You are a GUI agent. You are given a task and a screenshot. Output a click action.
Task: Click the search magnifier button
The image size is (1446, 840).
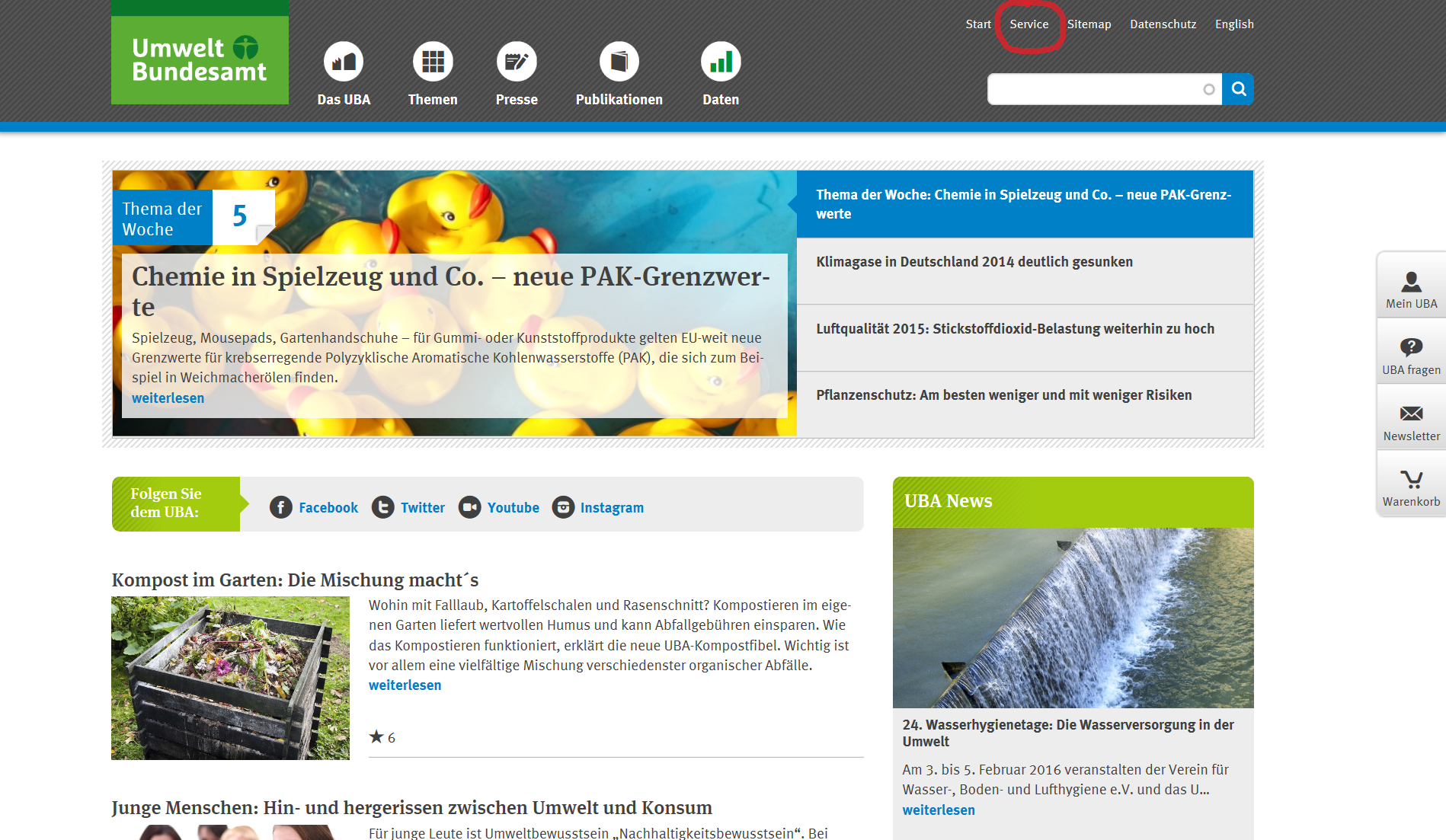click(1238, 89)
